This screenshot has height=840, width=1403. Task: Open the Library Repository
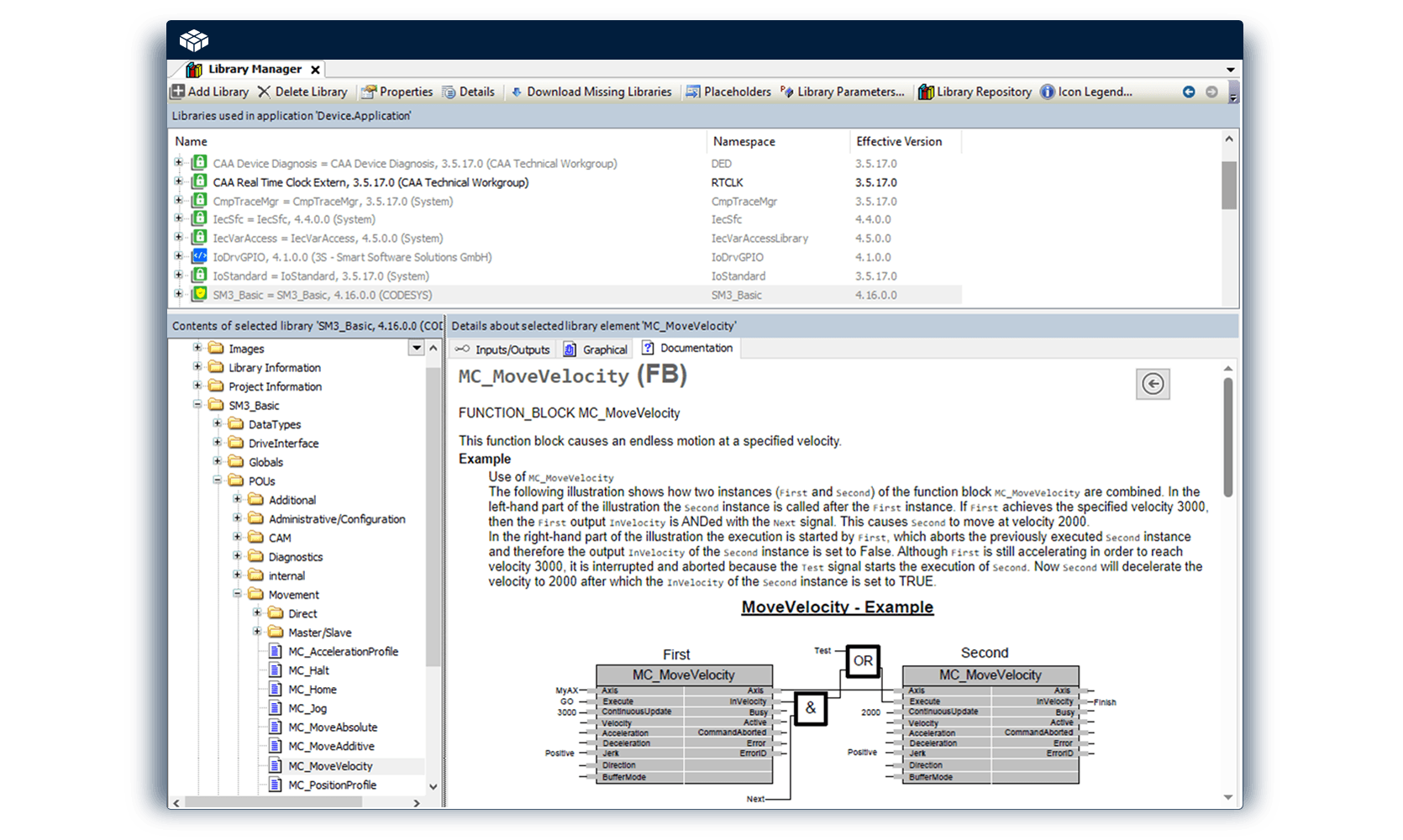pyautogui.click(x=975, y=92)
